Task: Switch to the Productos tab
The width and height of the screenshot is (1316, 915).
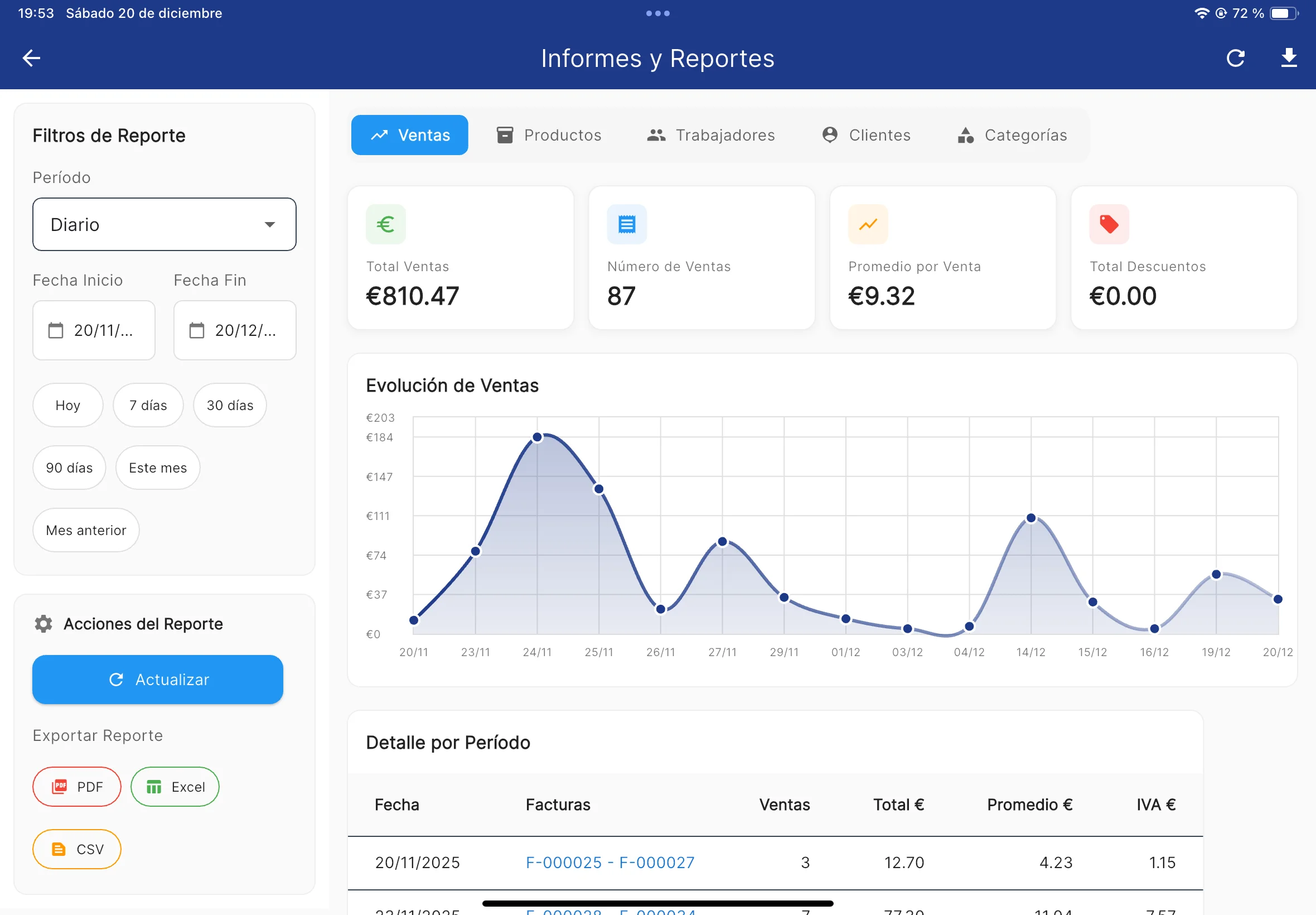Action: (x=549, y=136)
